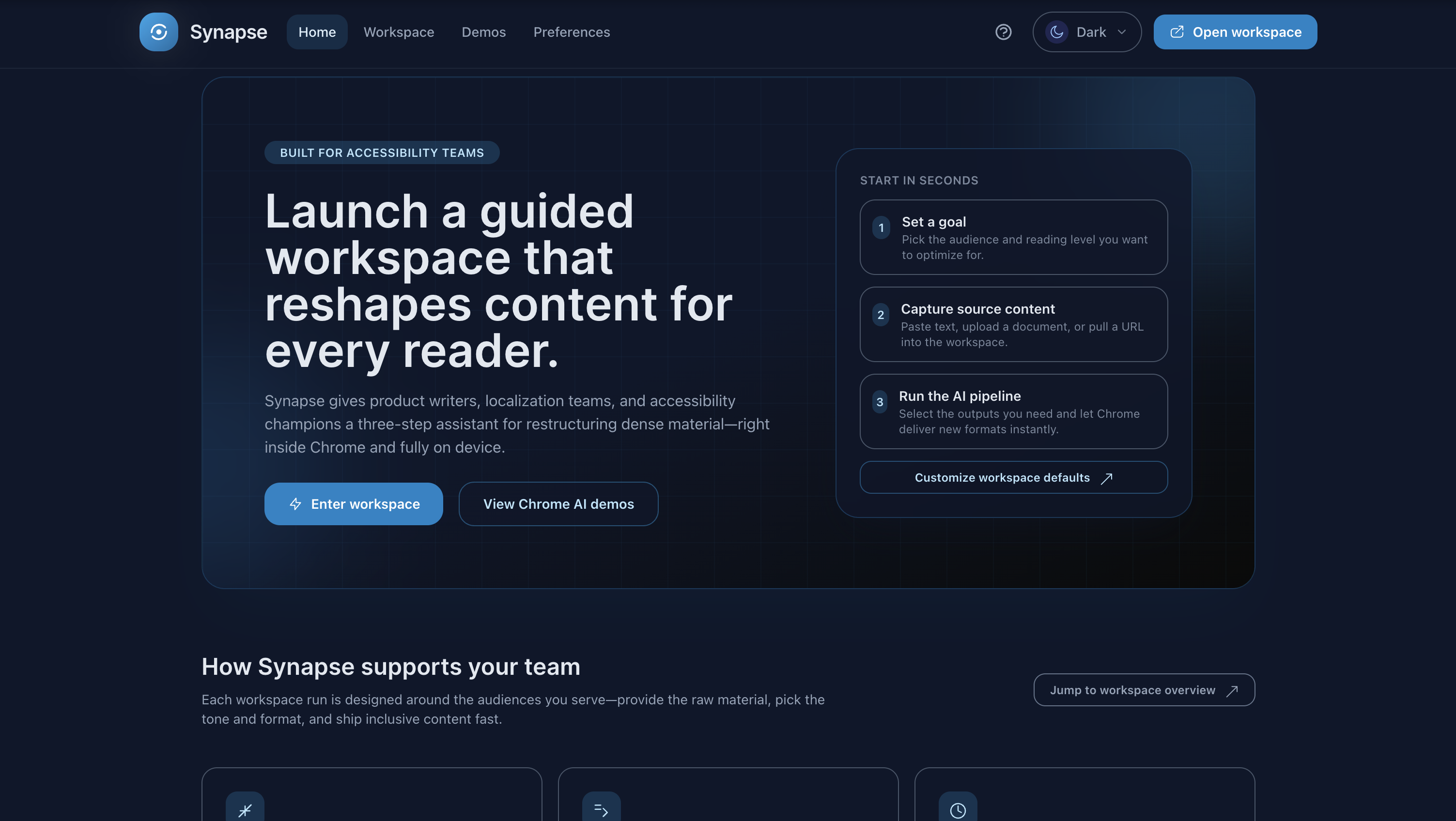This screenshot has width=1456, height=821.
Task: Expand the Dark theme dropdown chevron
Action: (1122, 32)
